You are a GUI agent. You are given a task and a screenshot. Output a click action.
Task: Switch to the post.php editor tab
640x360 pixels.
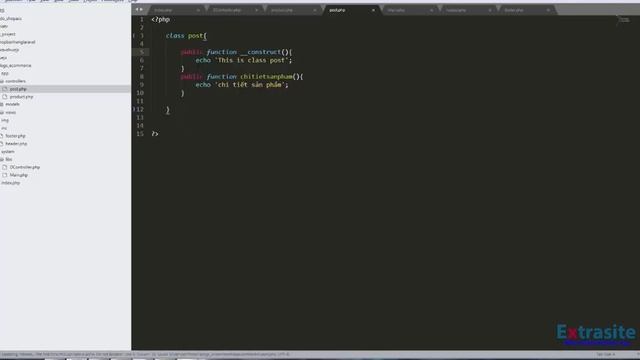click(337, 10)
